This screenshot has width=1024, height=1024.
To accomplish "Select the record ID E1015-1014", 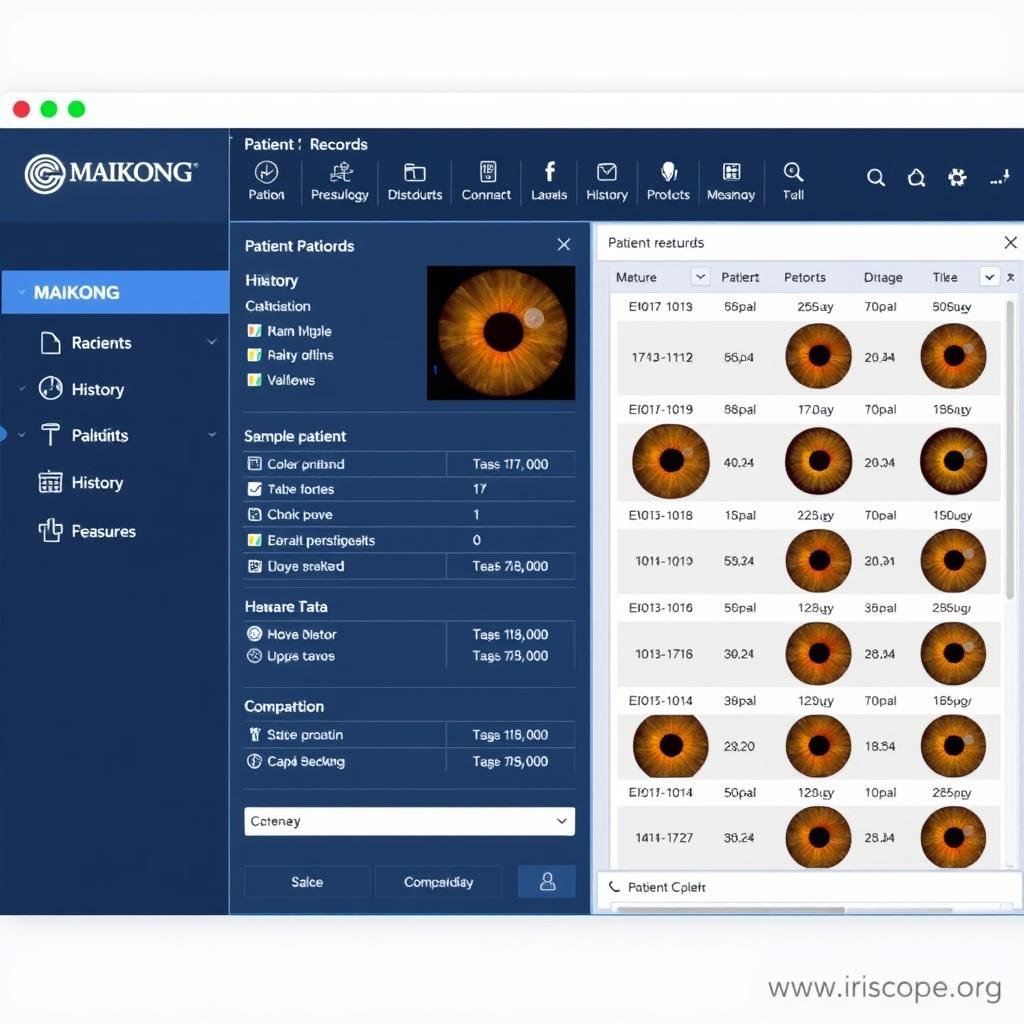I will click(660, 701).
